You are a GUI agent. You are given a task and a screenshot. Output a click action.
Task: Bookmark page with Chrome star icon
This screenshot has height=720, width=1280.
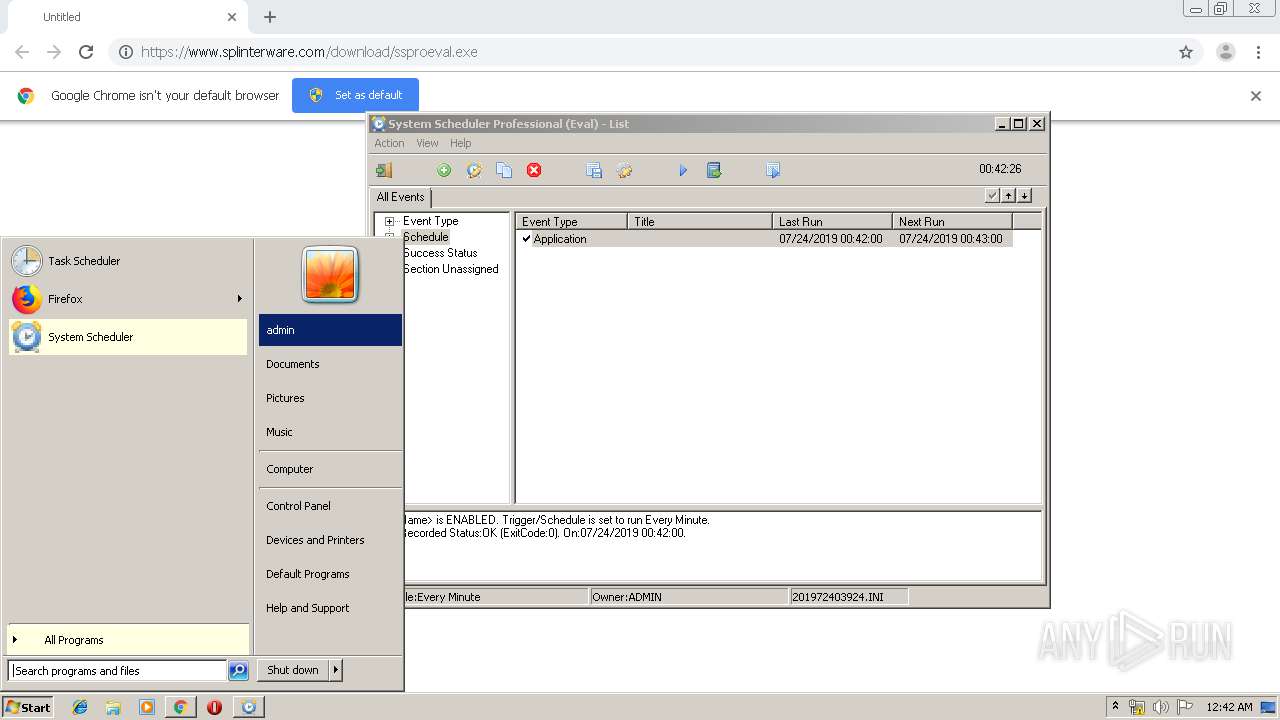pos(1186,52)
